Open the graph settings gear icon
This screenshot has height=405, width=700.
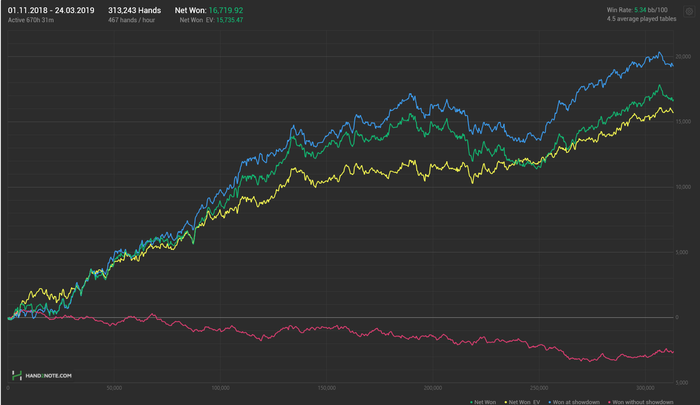pyautogui.click(x=689, y=12)
